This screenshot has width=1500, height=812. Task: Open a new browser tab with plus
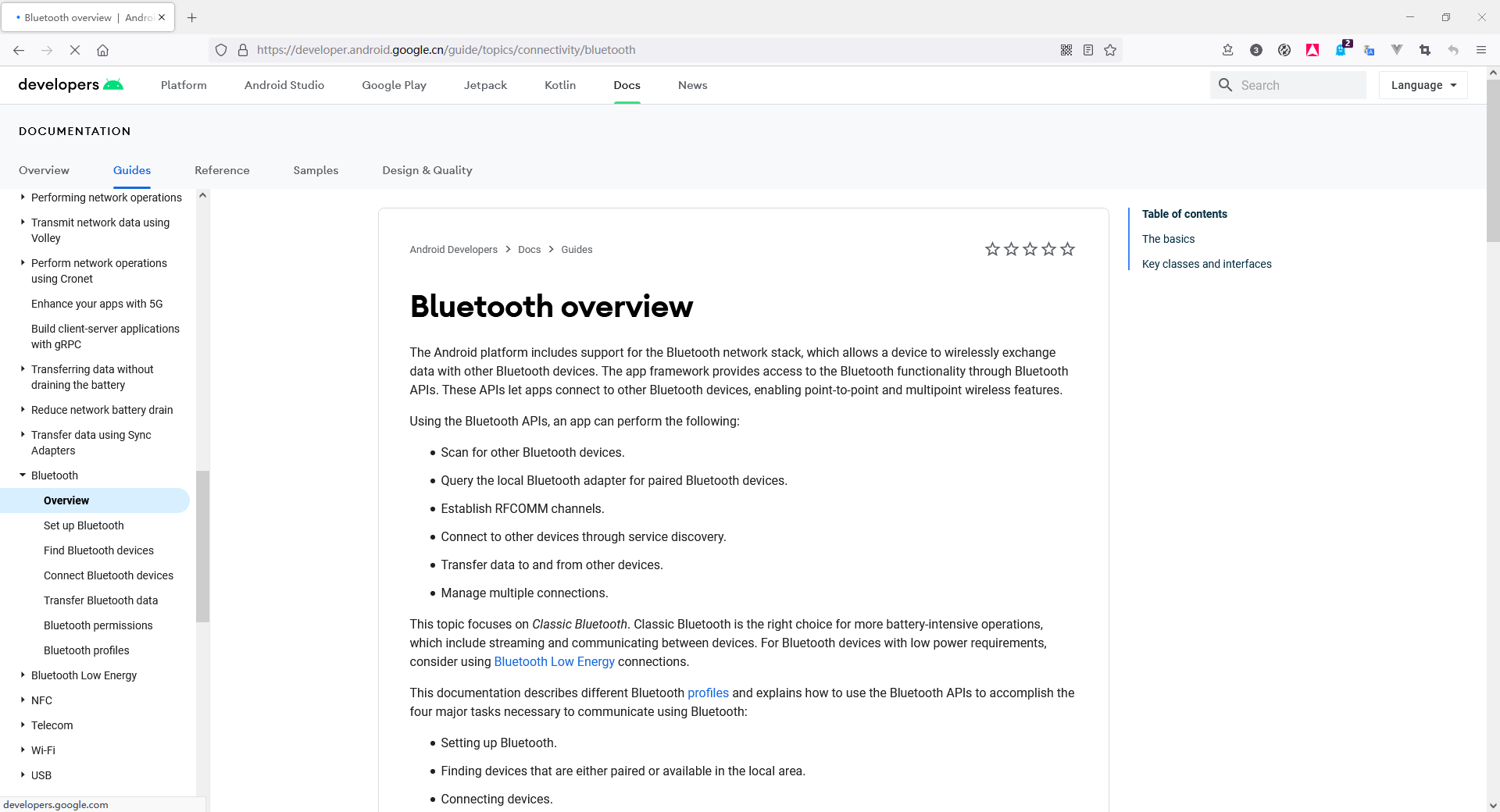tap(192, 17)
